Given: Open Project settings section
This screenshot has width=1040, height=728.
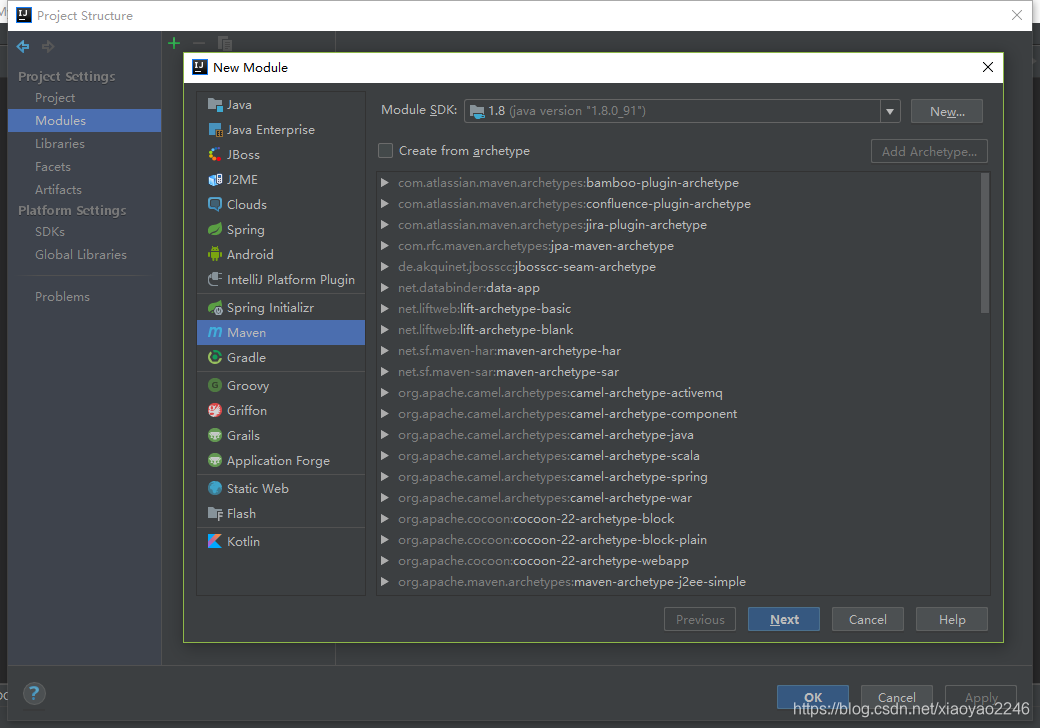Looking at the screenshot, I should tap(55, 97).
